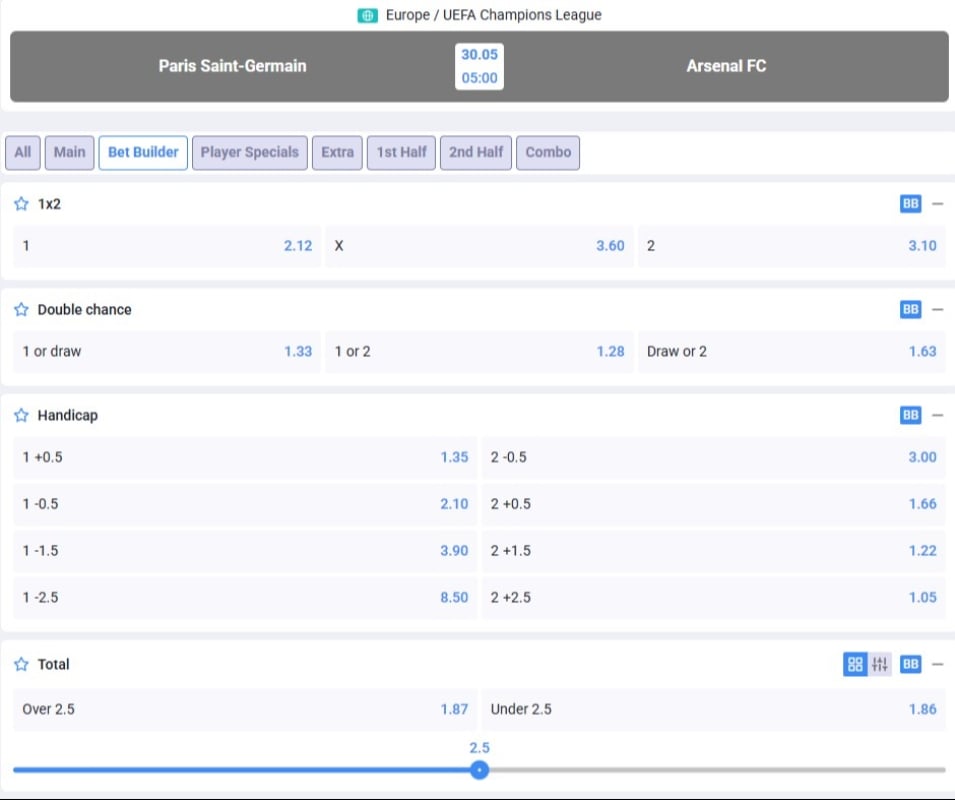This screenshot has height=800, width=955.
Task: Collapse the Double chance section
Action: (x=938, y=309)
